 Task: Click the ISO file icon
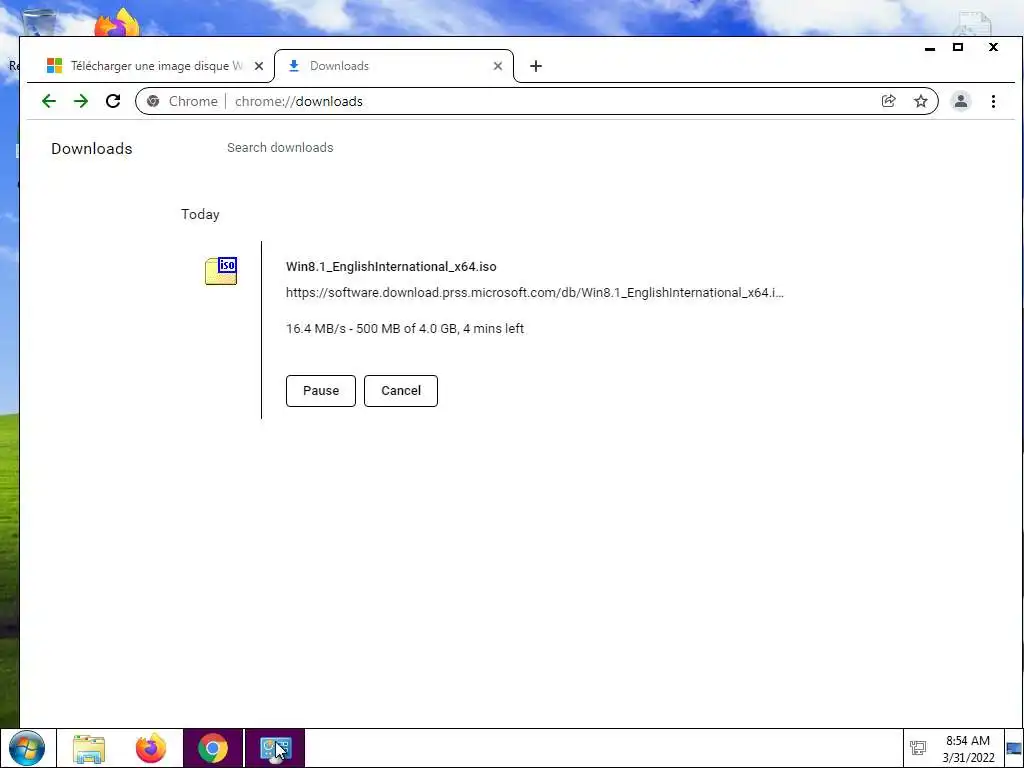(x=221, y=270)
